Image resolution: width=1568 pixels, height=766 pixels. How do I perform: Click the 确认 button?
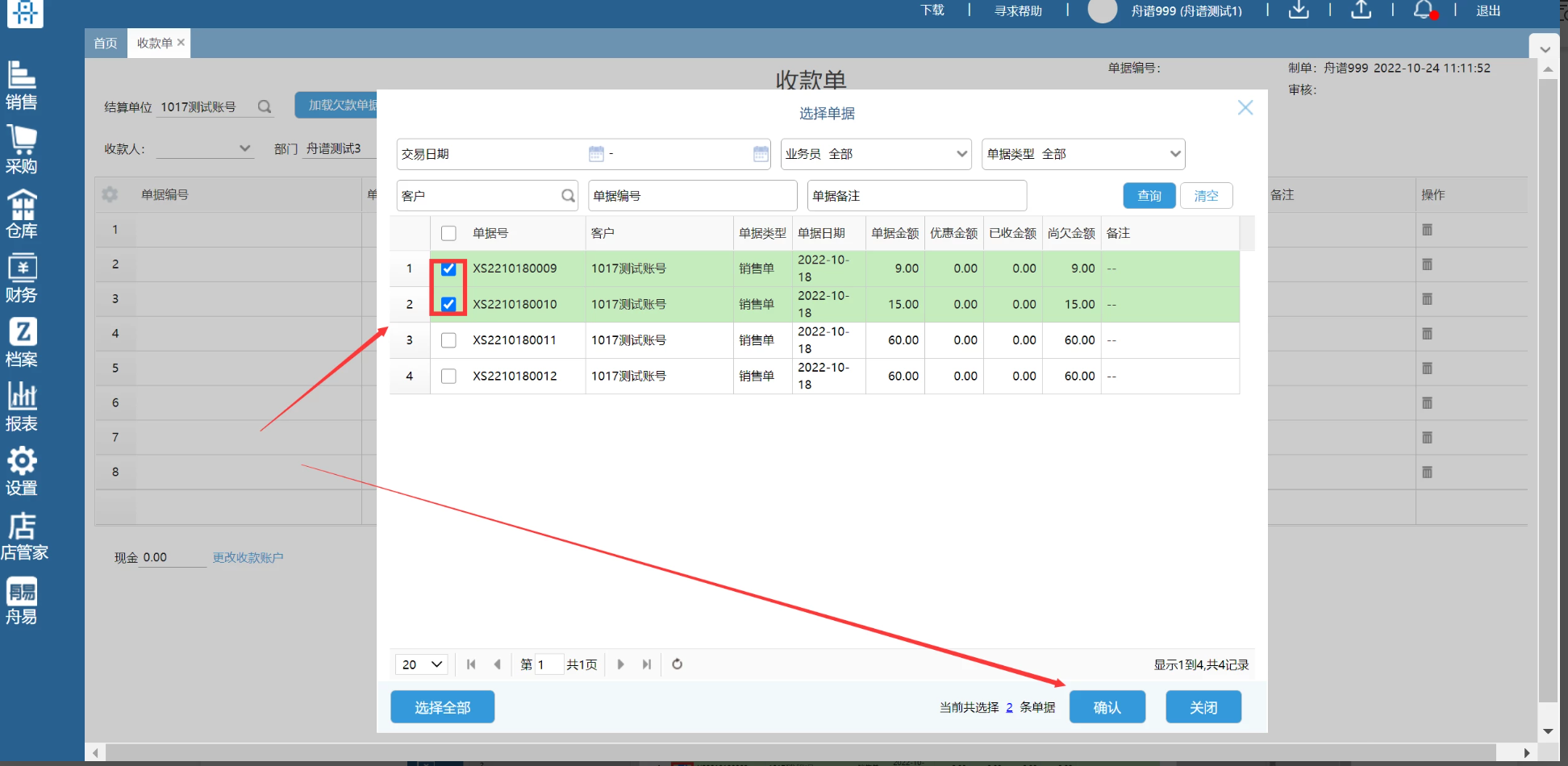point(1107,707)
